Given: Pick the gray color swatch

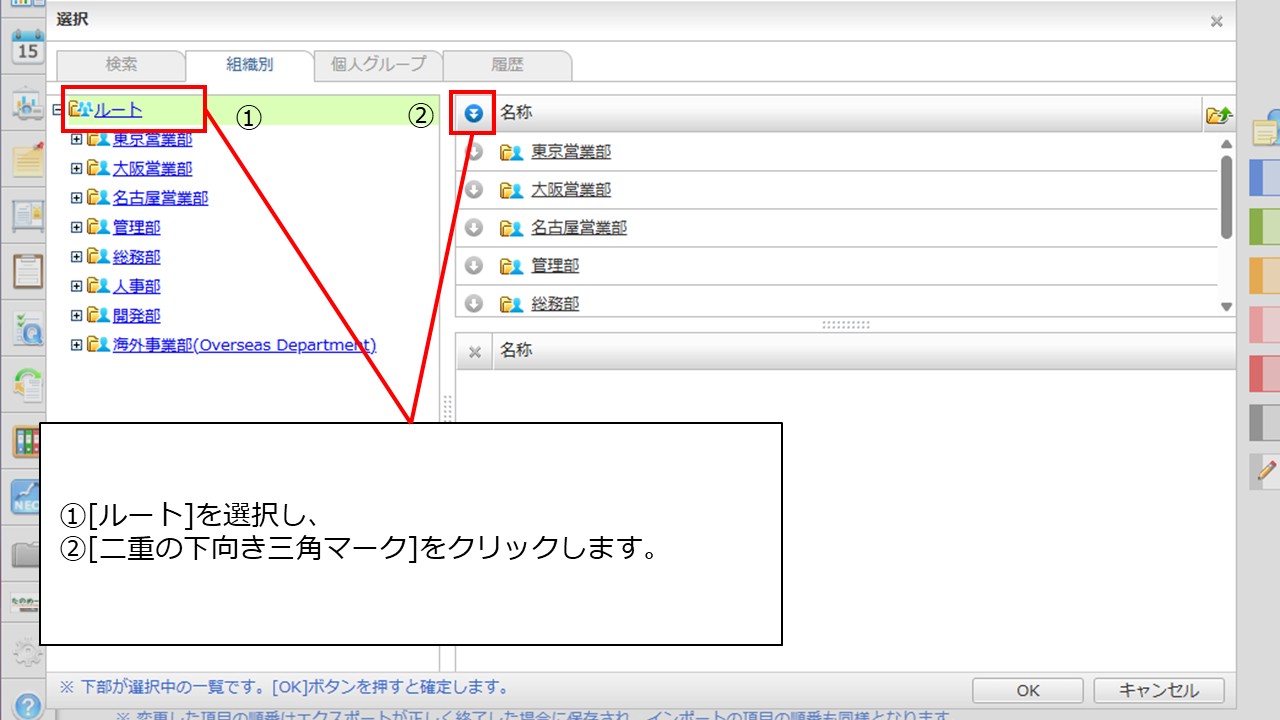Looking at the screenshot, I should tap(1265, 422).
